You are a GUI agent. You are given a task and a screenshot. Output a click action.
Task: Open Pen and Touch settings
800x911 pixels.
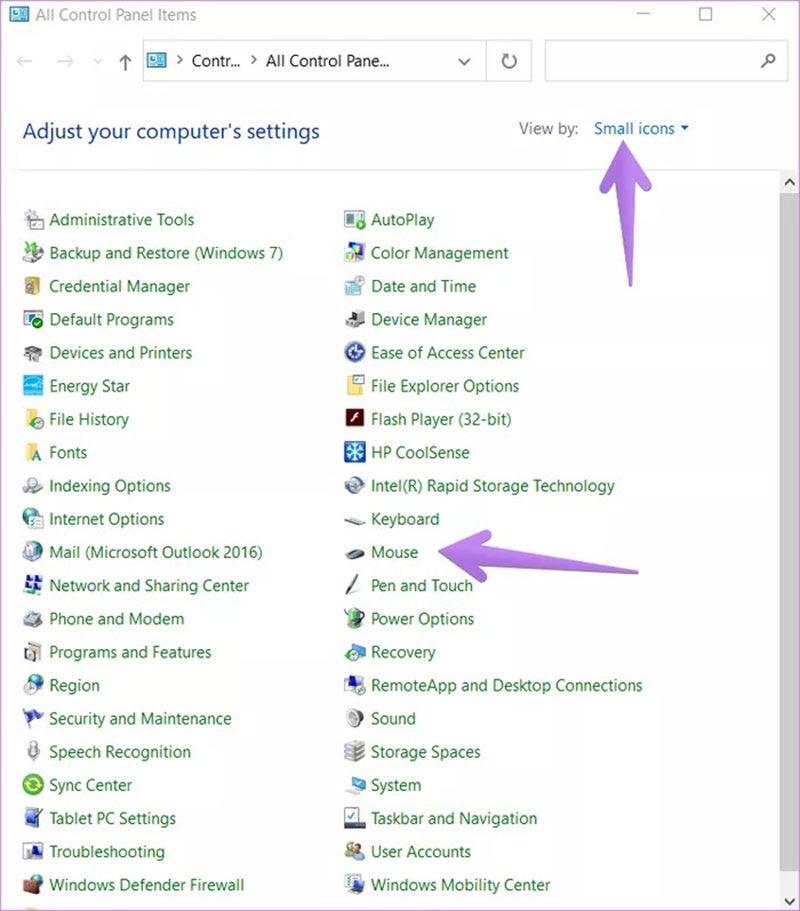click(x=422, y=586)
